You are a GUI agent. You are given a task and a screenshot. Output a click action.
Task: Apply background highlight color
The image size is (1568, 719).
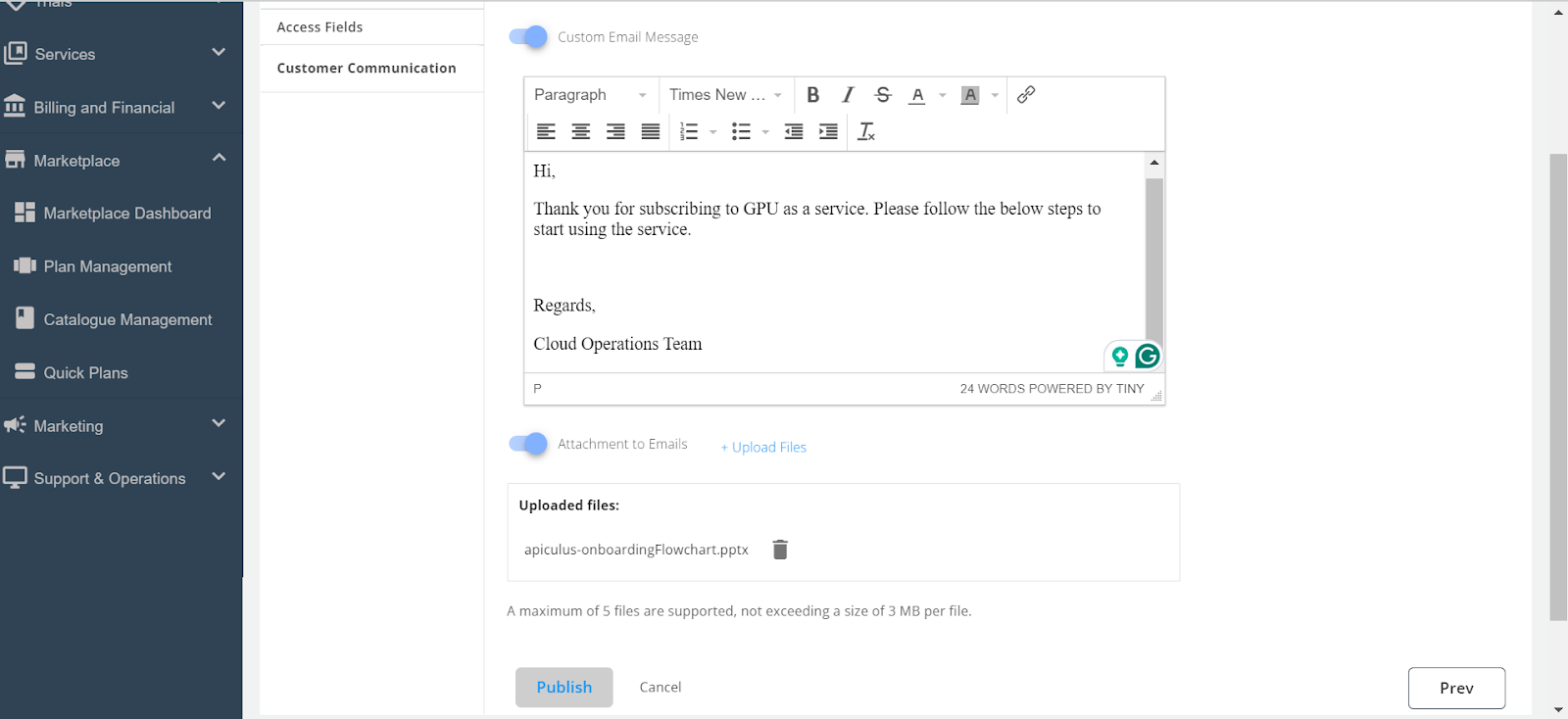970,95
